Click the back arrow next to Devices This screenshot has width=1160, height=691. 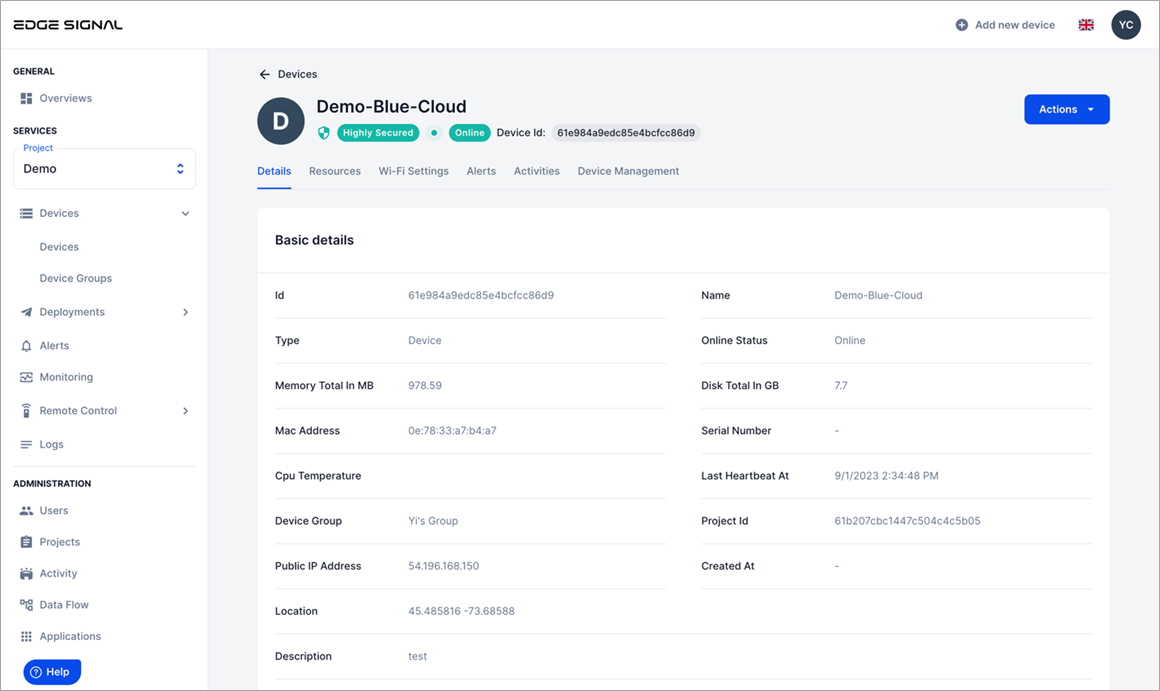264,74
